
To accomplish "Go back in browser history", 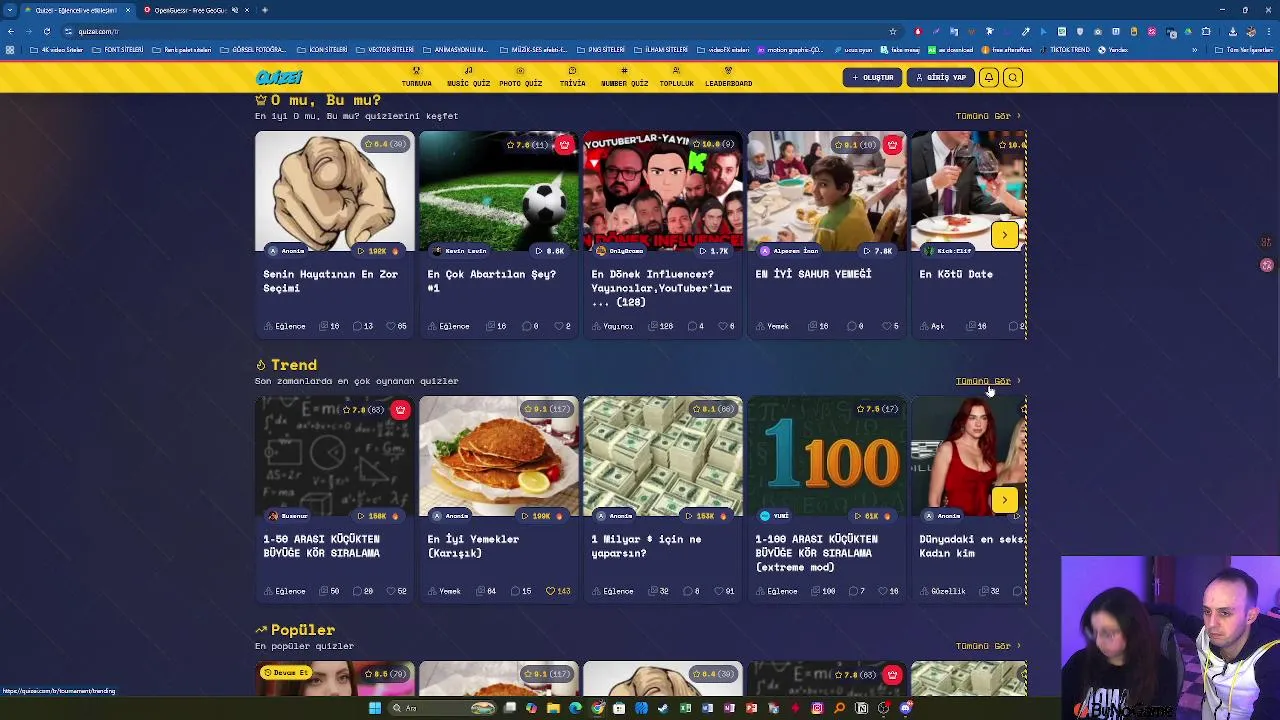I will pos(10,31).
